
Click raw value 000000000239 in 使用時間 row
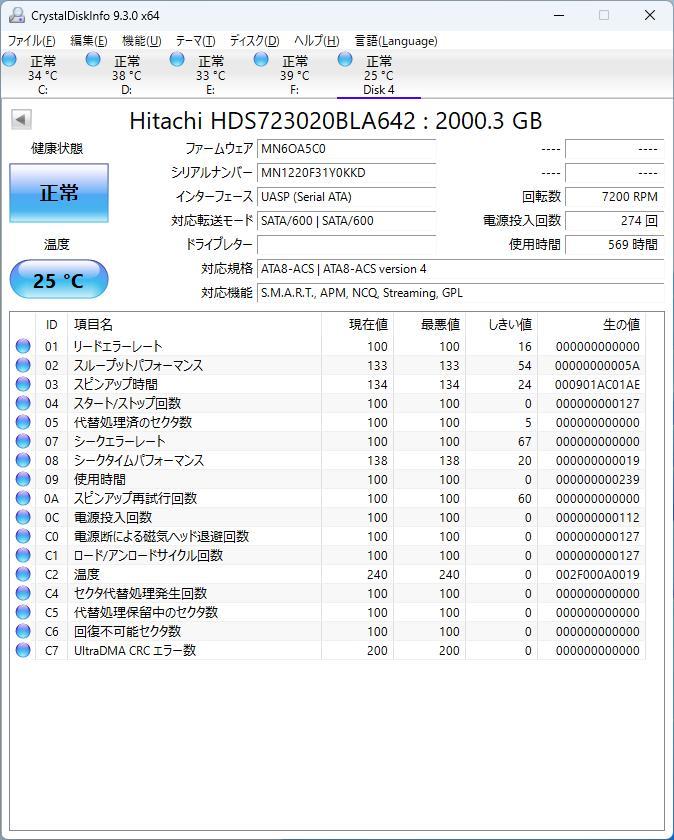tap(597, 480)
